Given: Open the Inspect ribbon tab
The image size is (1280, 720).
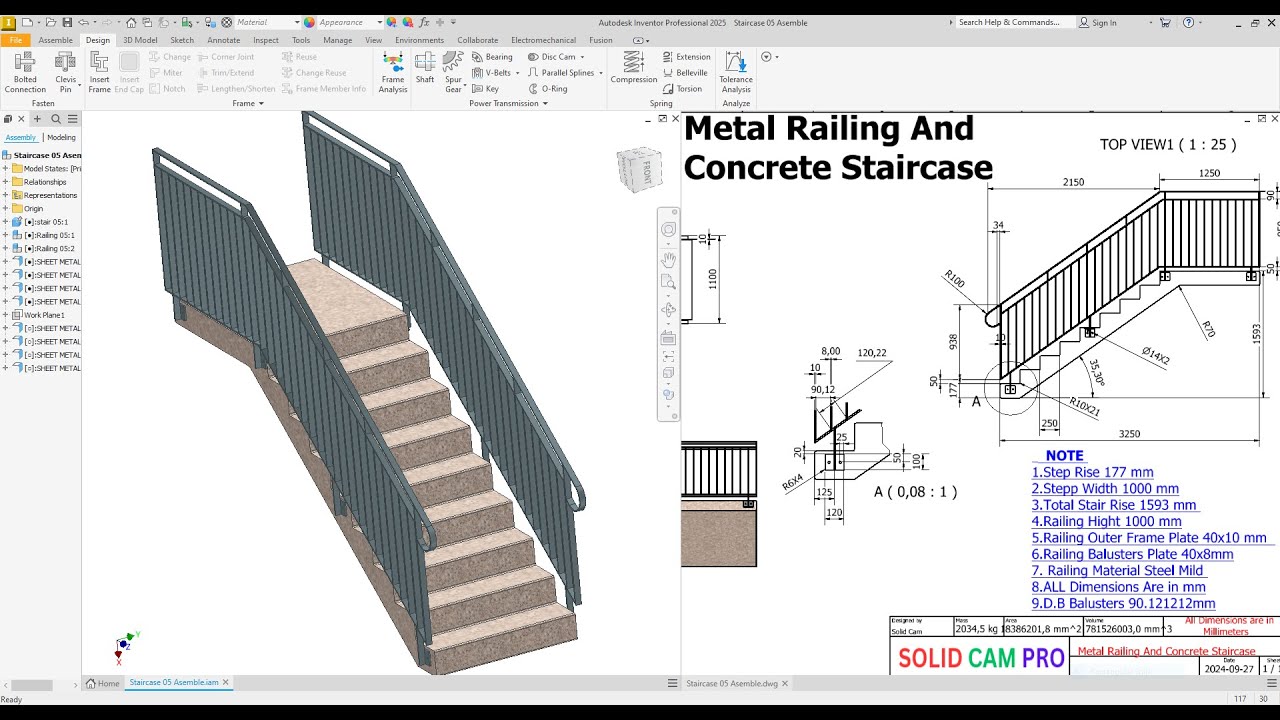Looking at the screenshot, I should [266, 40].
